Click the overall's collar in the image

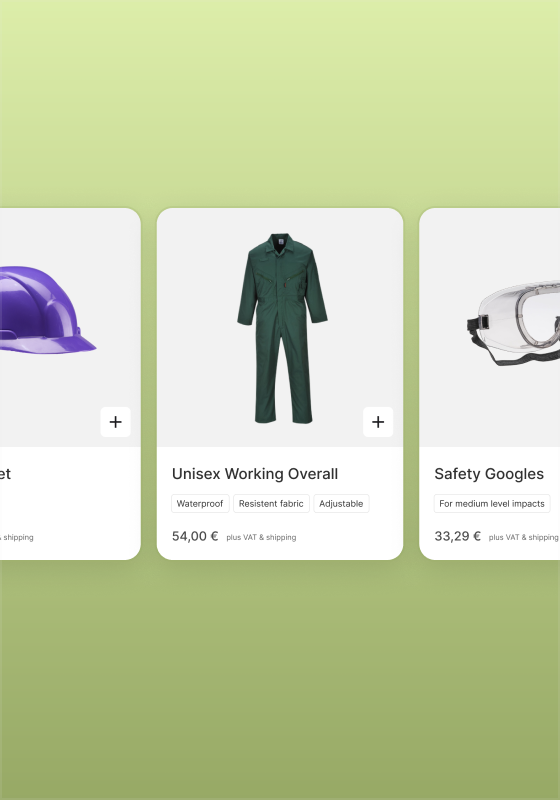(279, 240)
